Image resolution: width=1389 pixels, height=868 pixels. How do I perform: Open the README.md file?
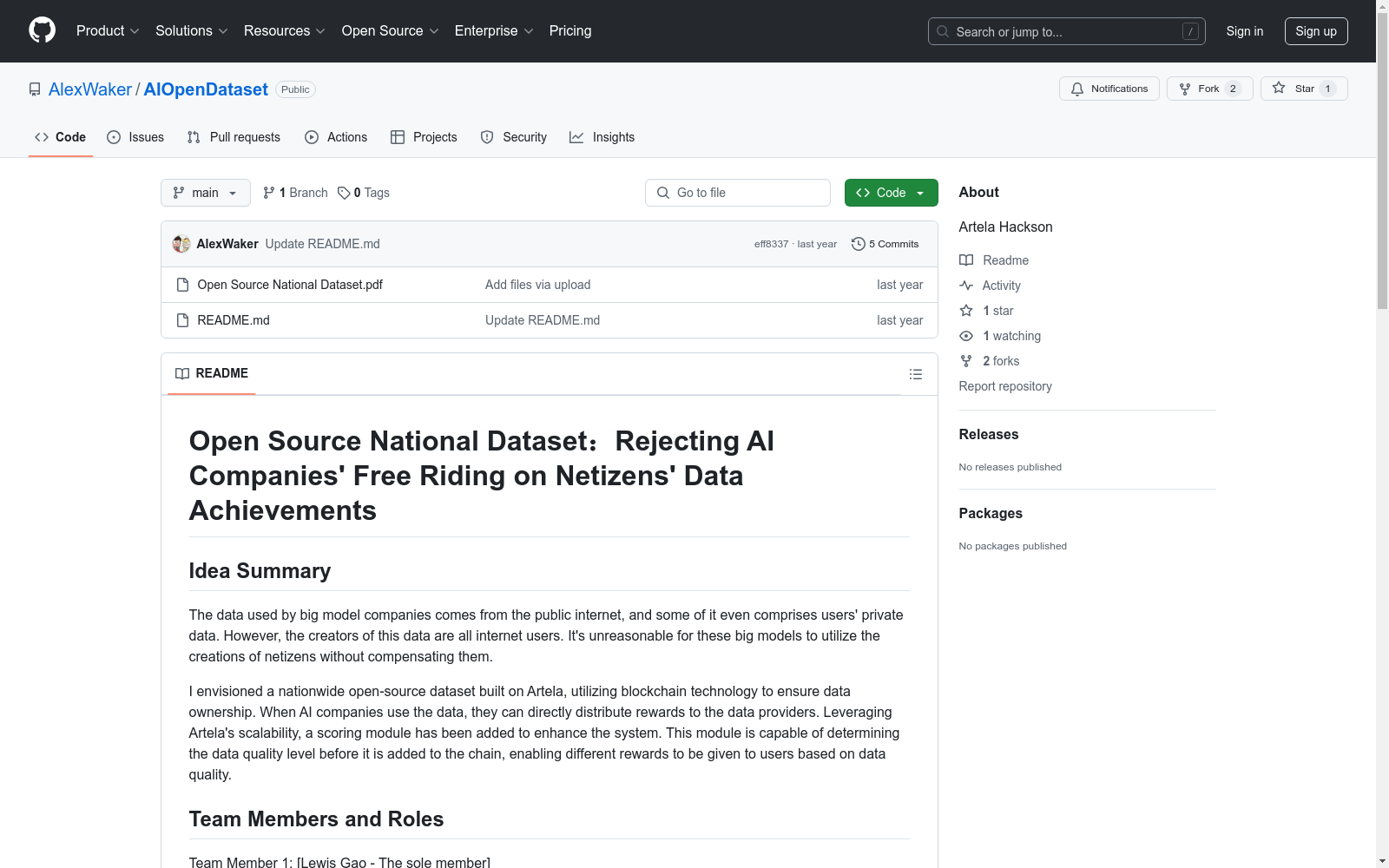click(234, 320)
